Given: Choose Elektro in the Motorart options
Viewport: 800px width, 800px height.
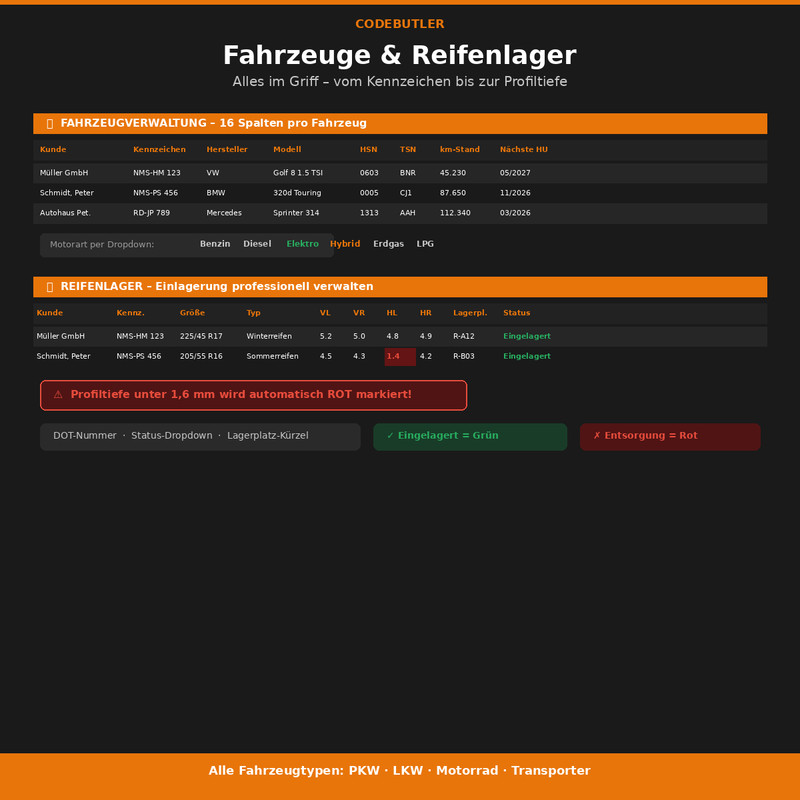Looking at the screenshot, I should (x=303, y=244).
